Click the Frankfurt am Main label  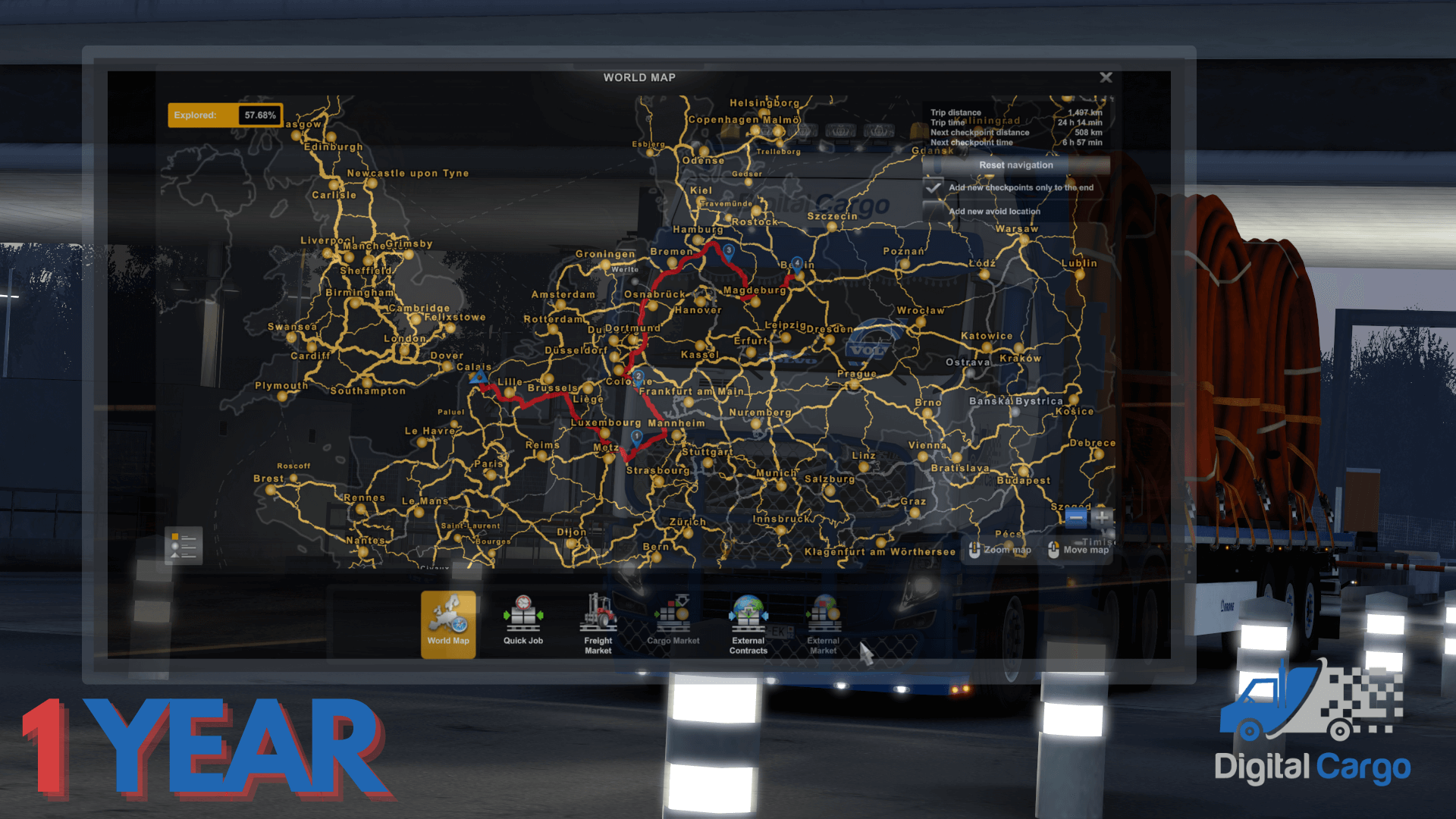click(x=692, y=392)
